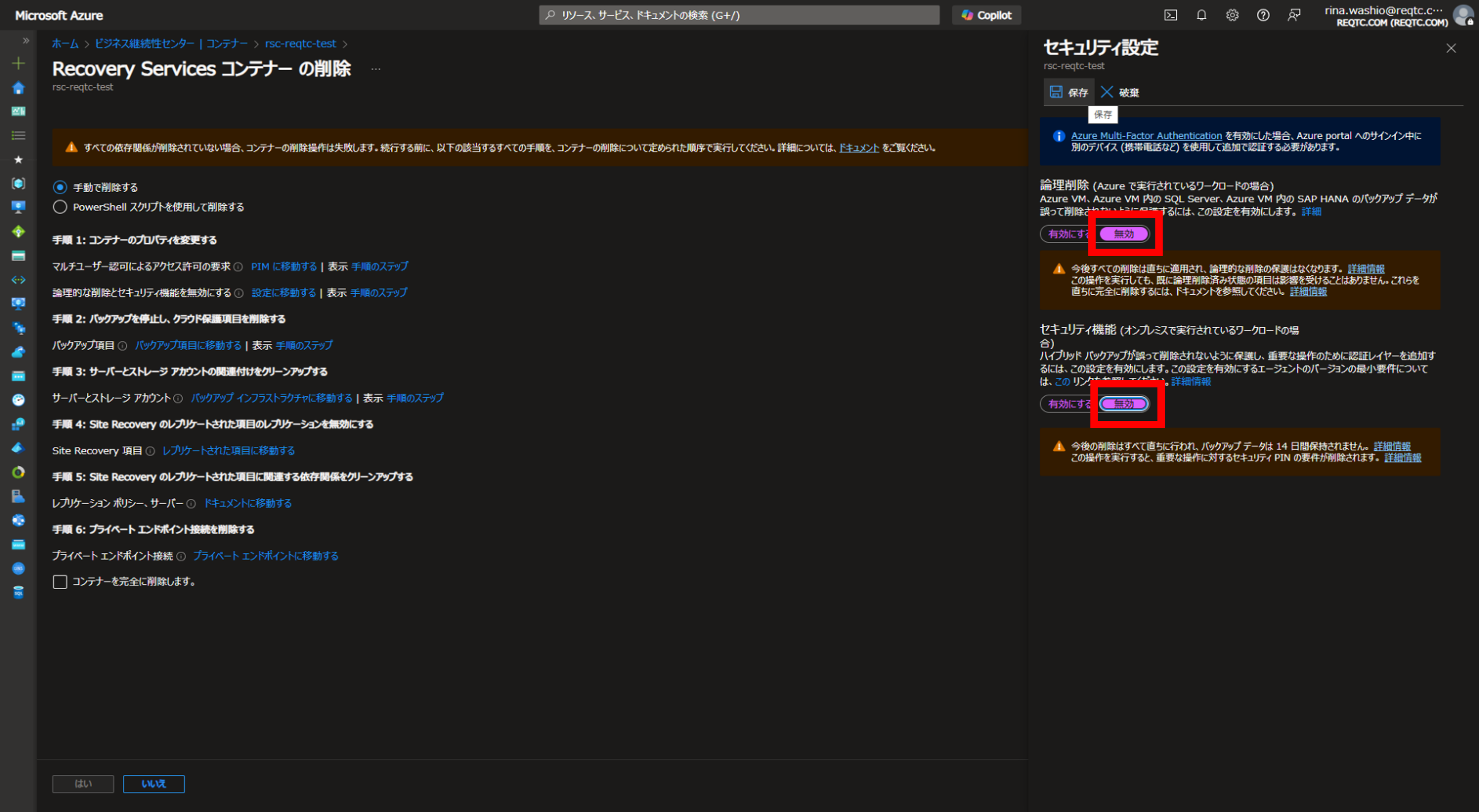Set セキュリティ機能 toggle to 有効にする
Viewport: 1479px width, 812px height.
coord(1069,404)
